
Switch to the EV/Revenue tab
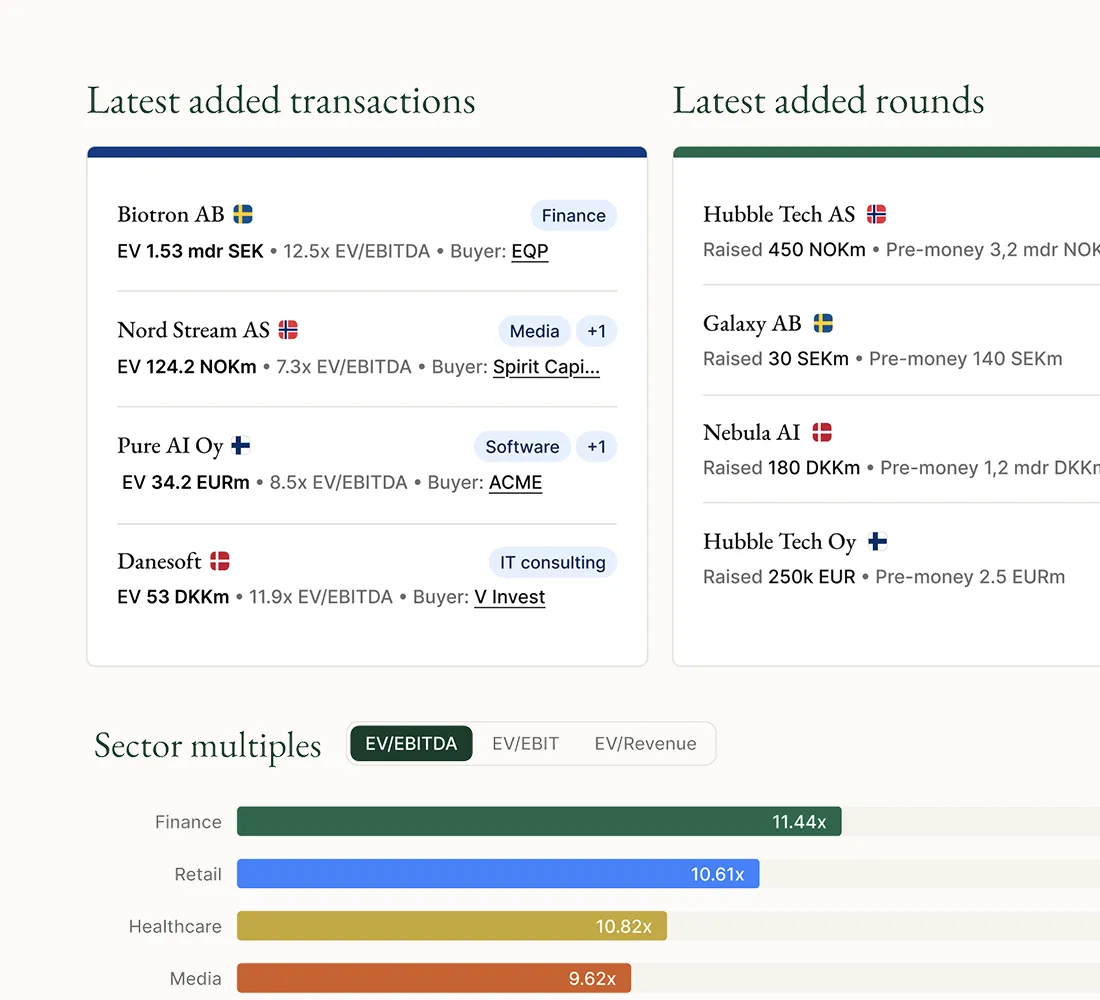coord(647,743)
